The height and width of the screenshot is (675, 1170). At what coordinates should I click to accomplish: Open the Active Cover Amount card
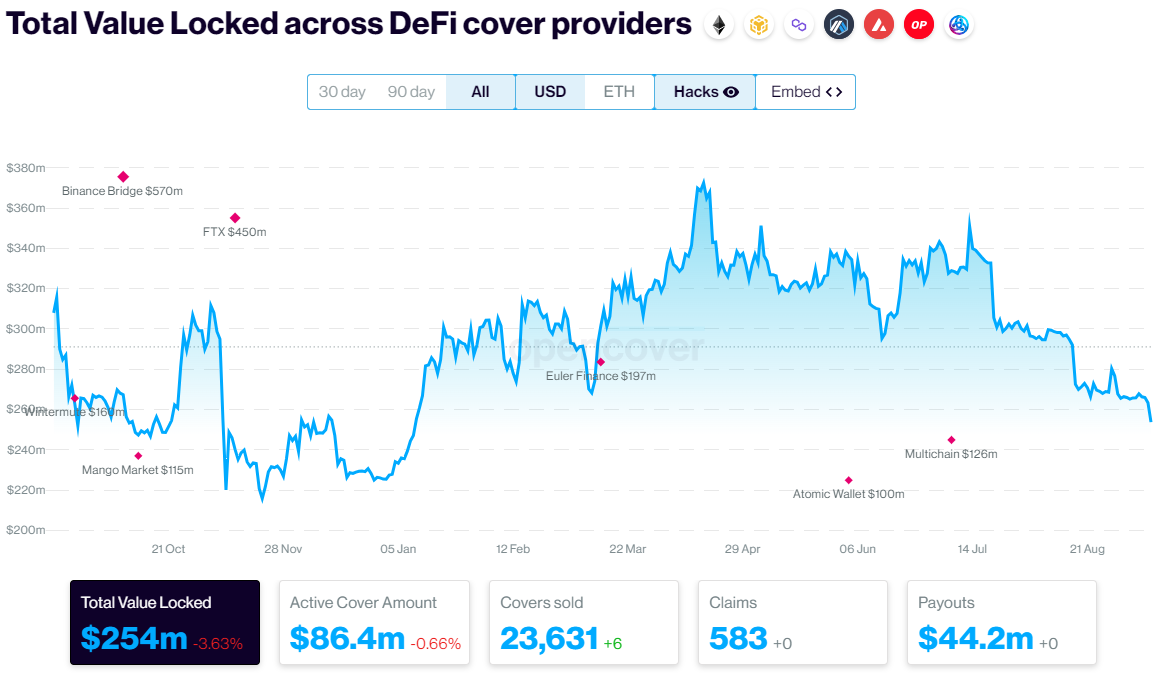point(375,622)
